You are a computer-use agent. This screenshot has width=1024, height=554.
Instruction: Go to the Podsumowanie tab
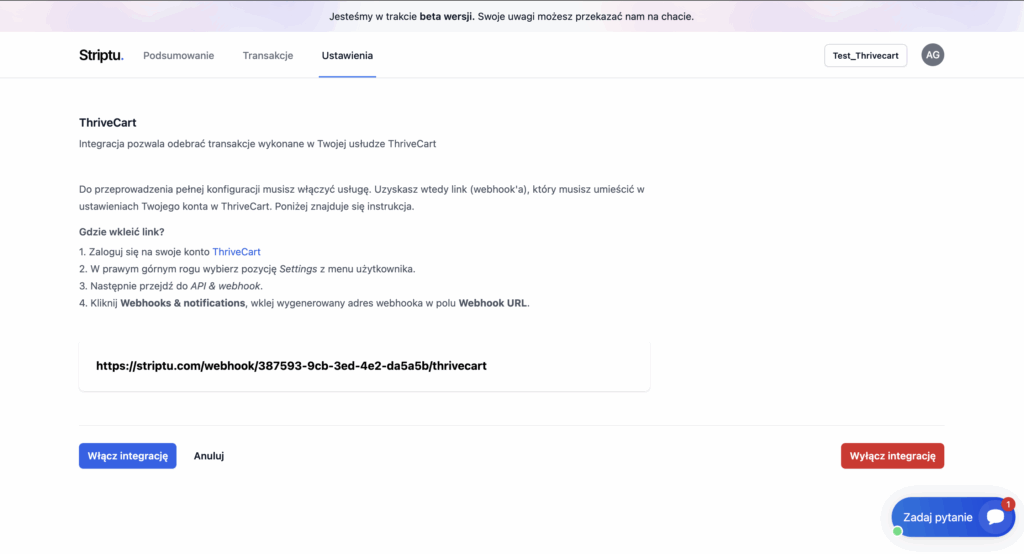(178, 56)
